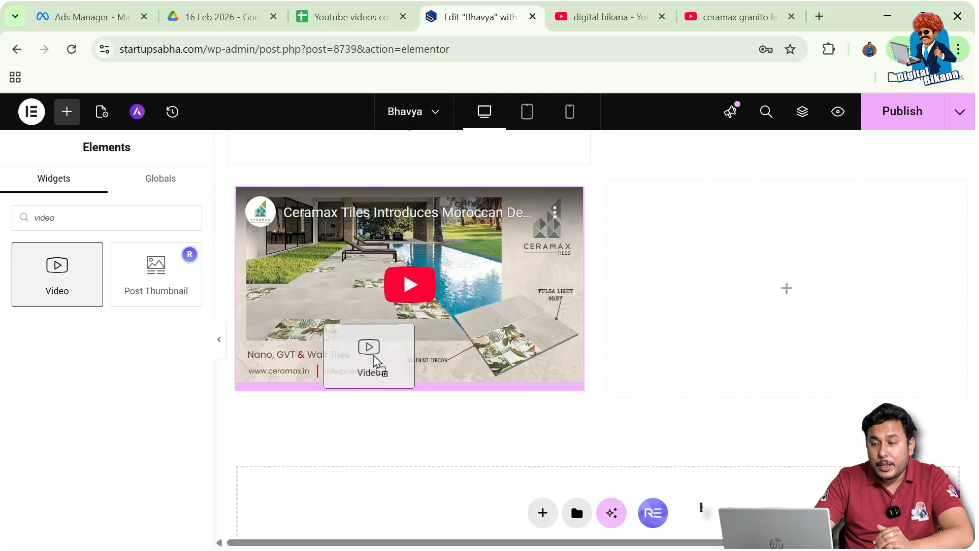This screenshot has height=551, width=979.
Task: Open the page settings document icon
Action: tap(102, 112)
